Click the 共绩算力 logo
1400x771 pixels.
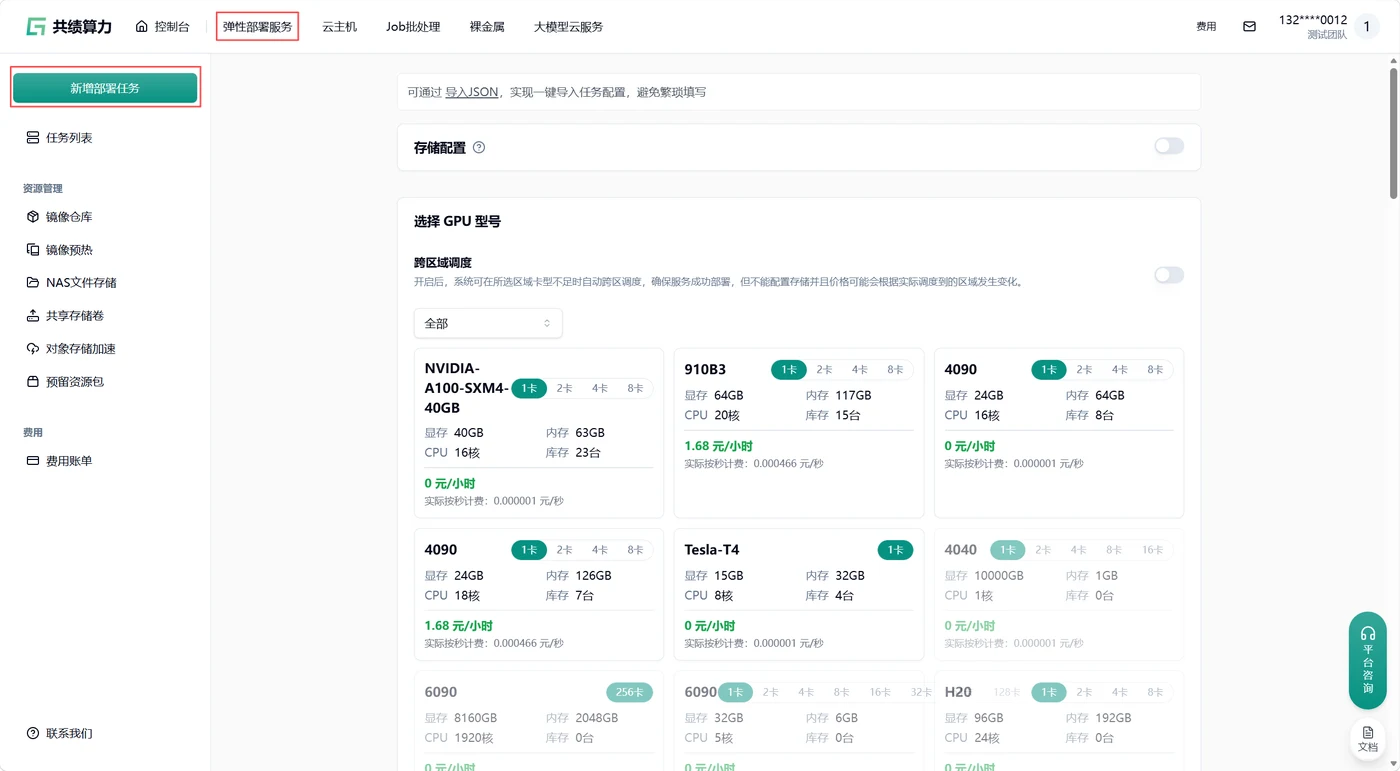click(69, 27)
